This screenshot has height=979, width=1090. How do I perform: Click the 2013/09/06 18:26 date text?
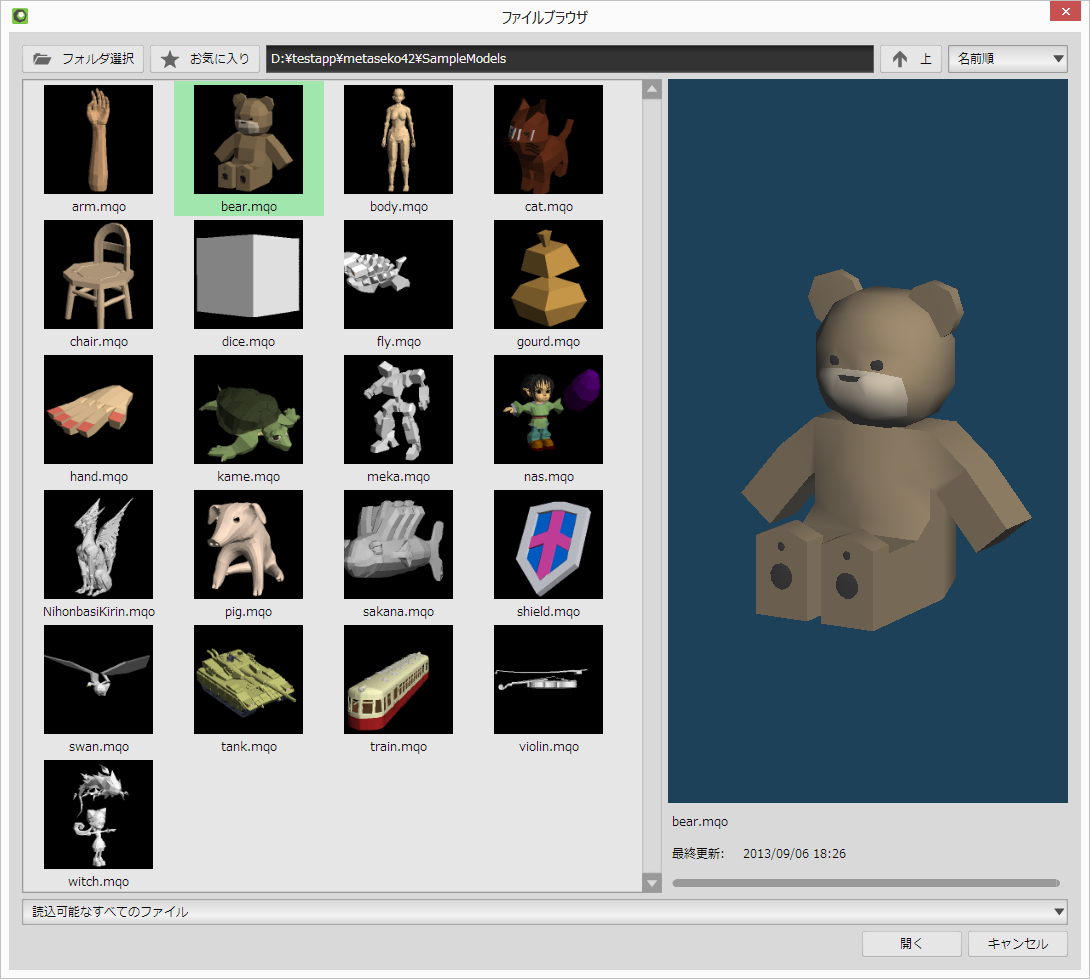[795, 853]
